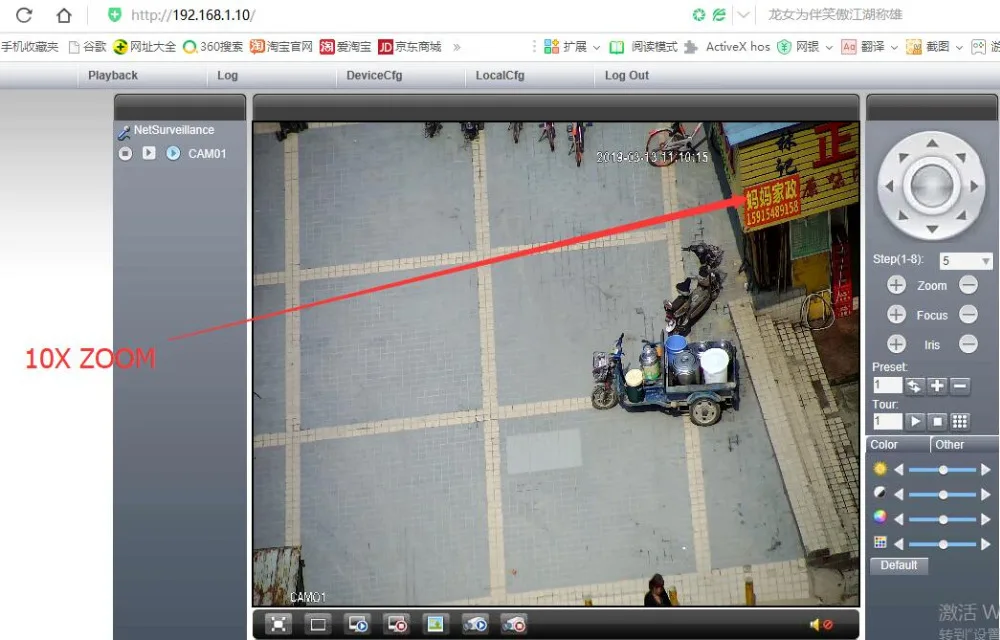Stop CAM01 stream with stop icon
1000x640 pixels.
(x=126, y=154)
